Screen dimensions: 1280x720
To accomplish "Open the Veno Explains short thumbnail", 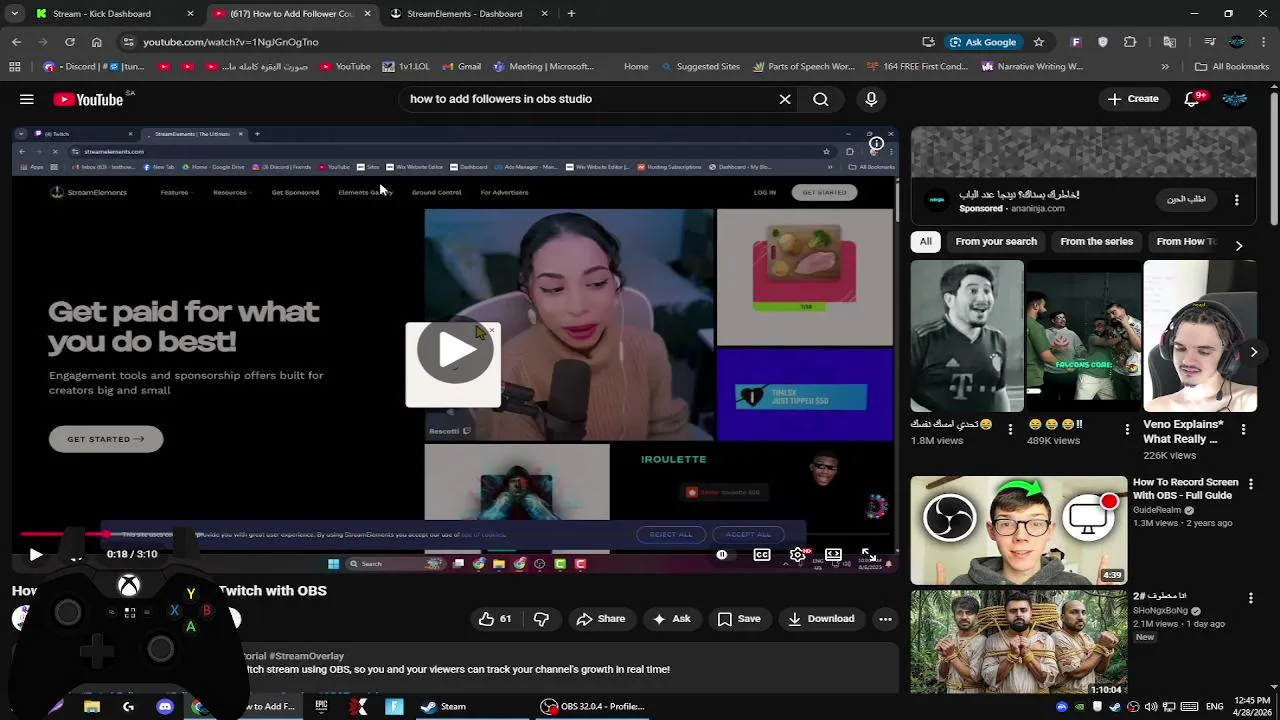I will click(x=1200, y=336).
